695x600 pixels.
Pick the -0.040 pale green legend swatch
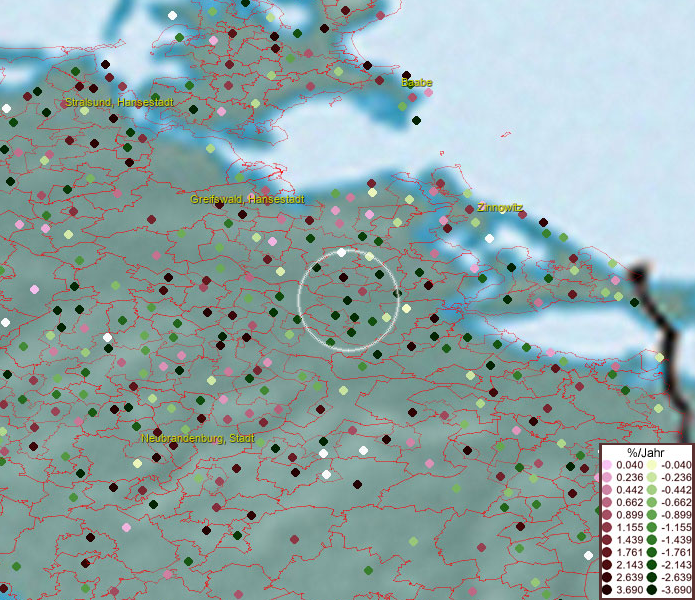click(x=652, y=465)
